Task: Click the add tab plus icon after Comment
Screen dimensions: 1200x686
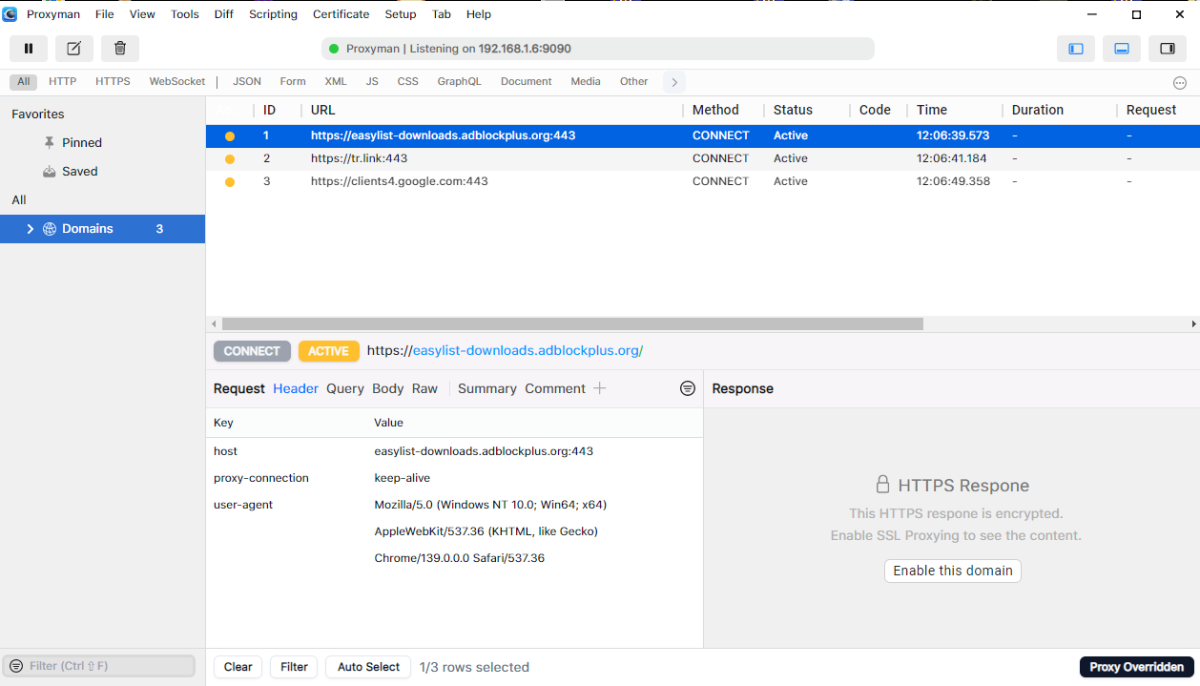Action: click(600, 388)
